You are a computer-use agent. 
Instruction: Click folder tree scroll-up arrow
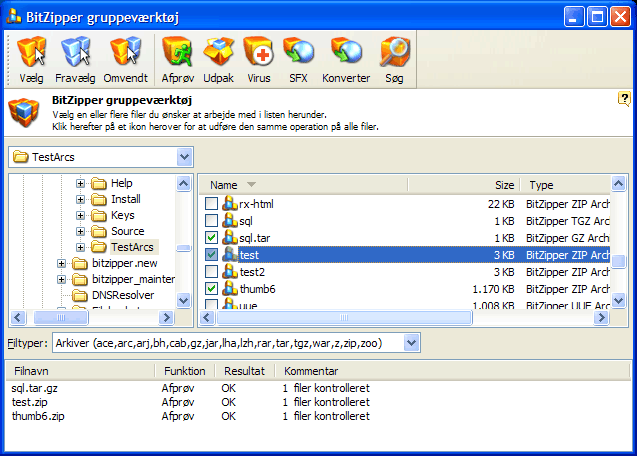[184, 184]
